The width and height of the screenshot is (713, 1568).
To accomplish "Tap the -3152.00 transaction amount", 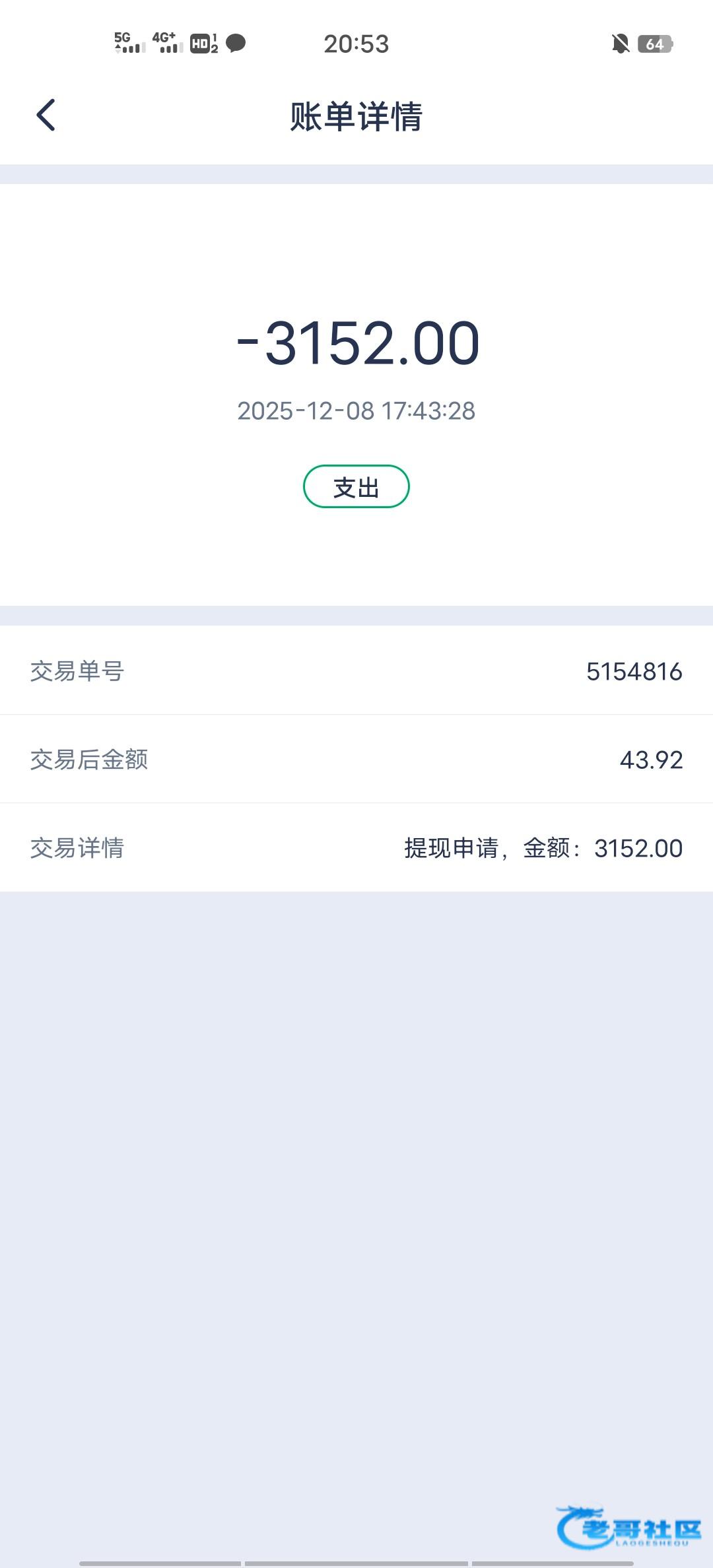I will (x=358, y=343).
